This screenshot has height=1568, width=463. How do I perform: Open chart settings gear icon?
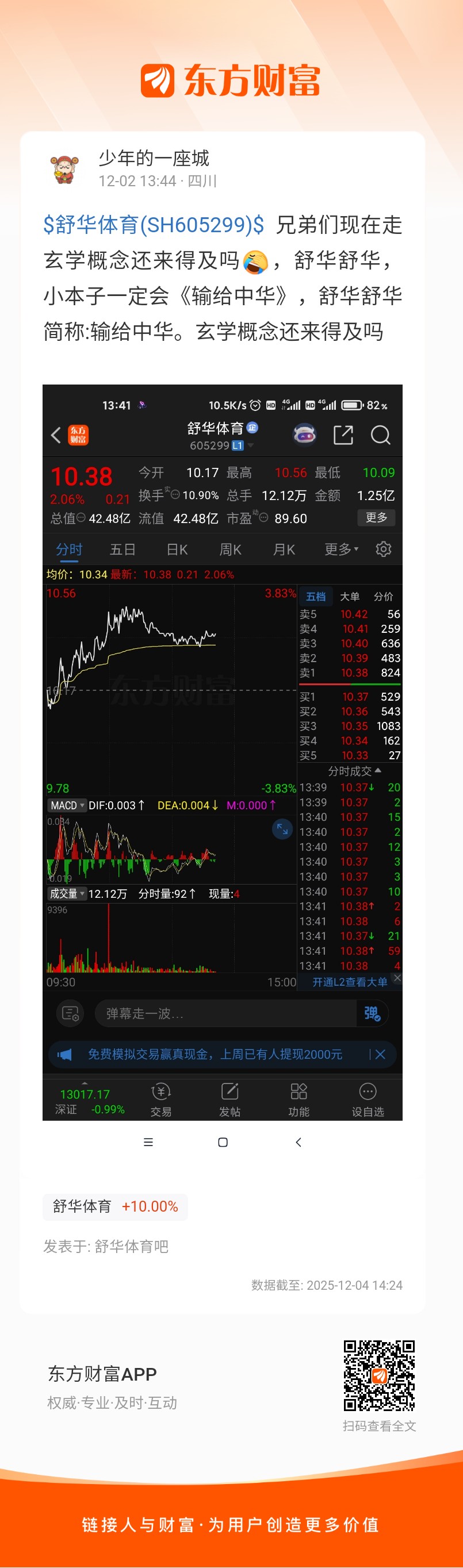click(383, 549)
